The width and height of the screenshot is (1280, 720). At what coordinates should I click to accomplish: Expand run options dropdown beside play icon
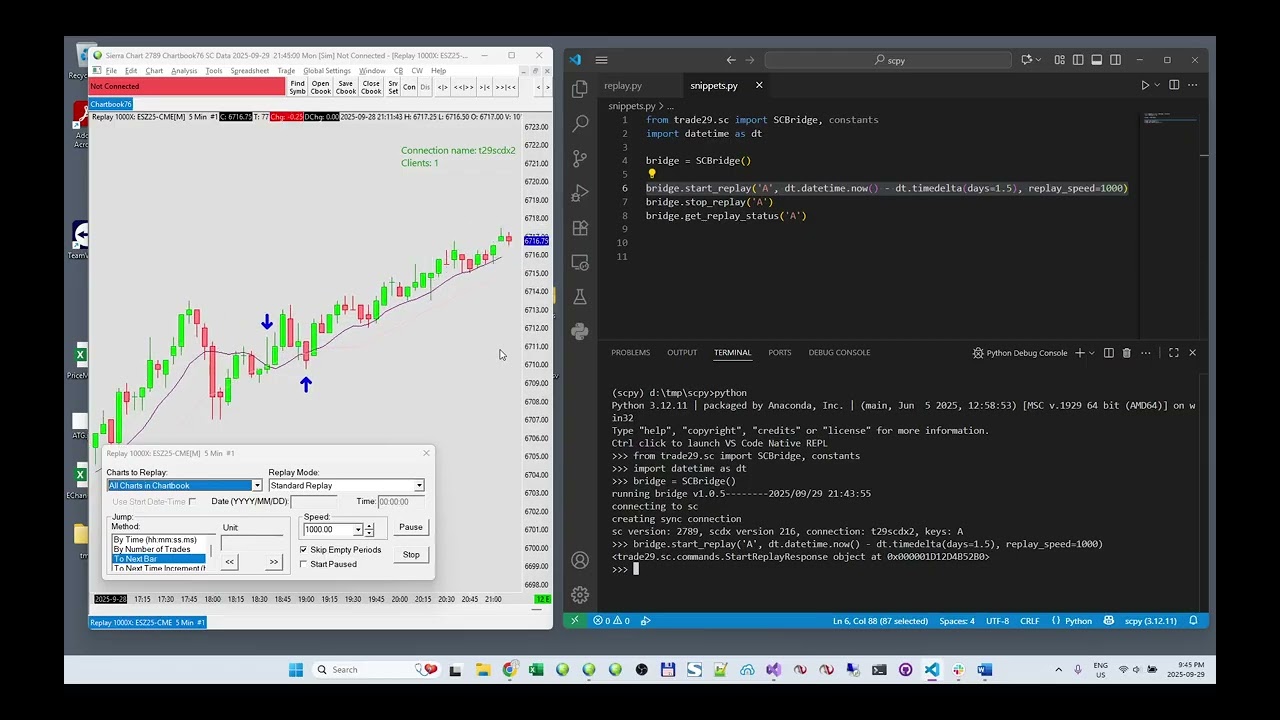coord(1157,86)
